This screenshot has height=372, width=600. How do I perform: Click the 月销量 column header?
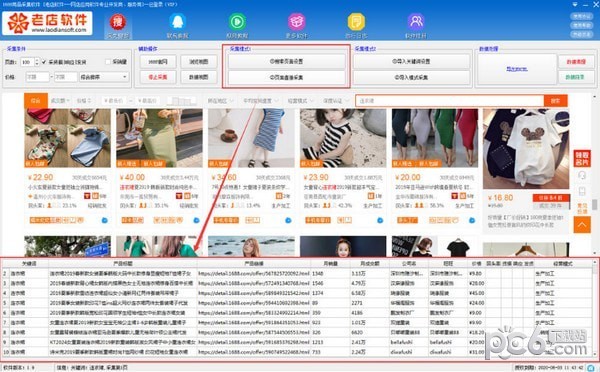pos(330,264)
